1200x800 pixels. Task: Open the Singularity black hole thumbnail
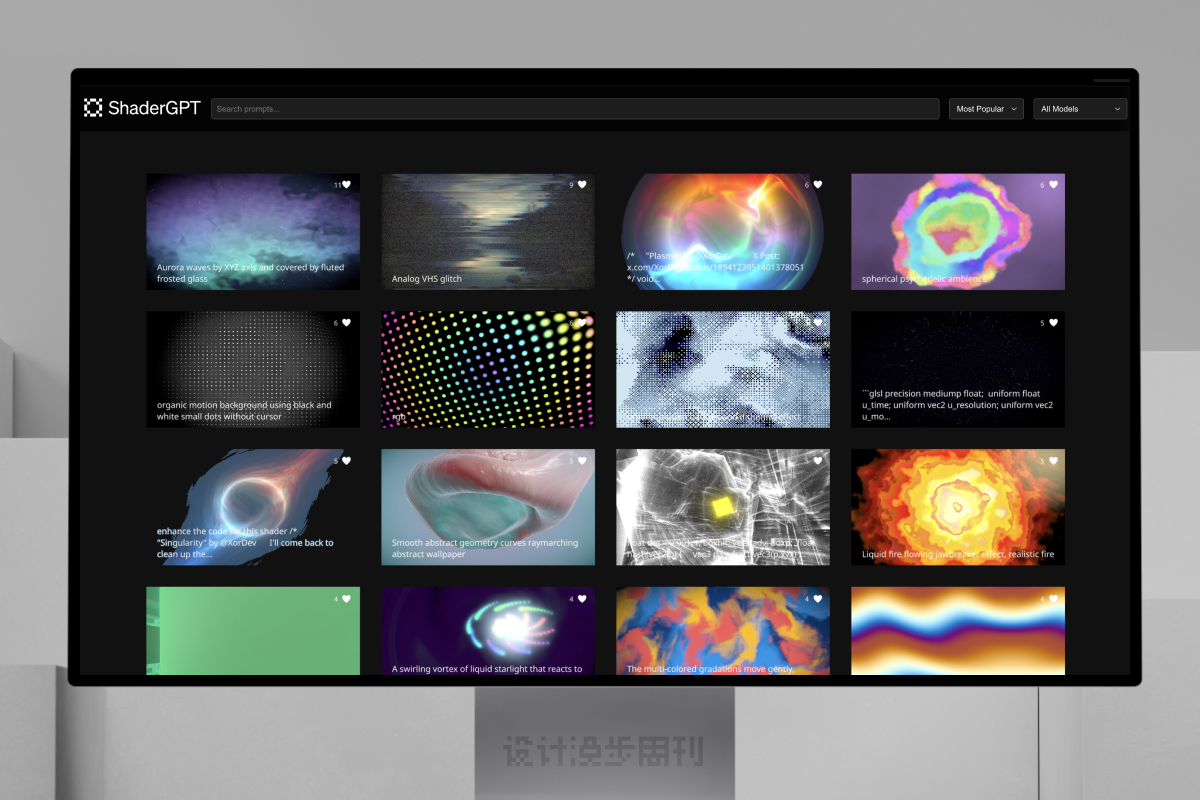[253, 508]
